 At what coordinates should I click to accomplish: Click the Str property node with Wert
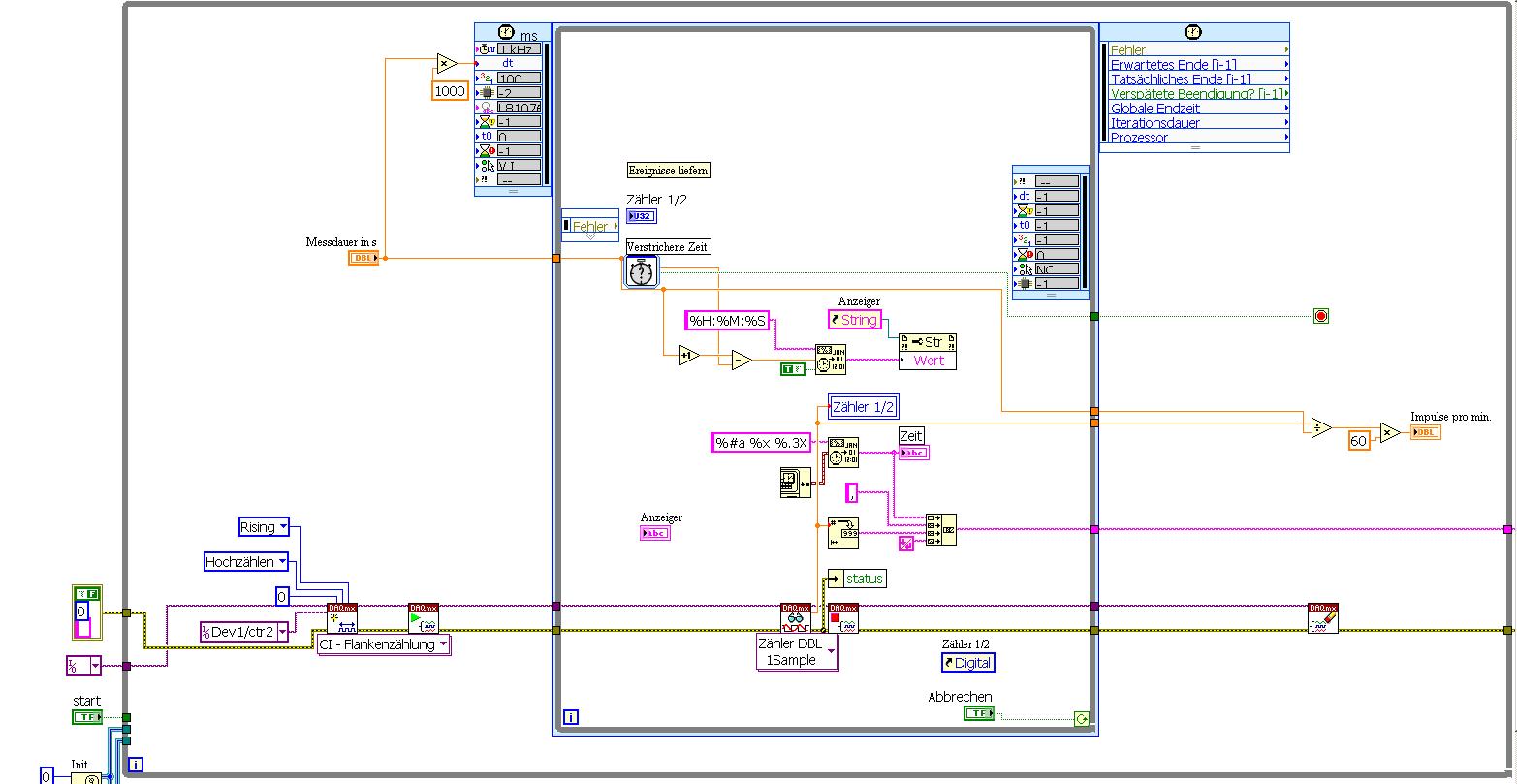(928, 352)
